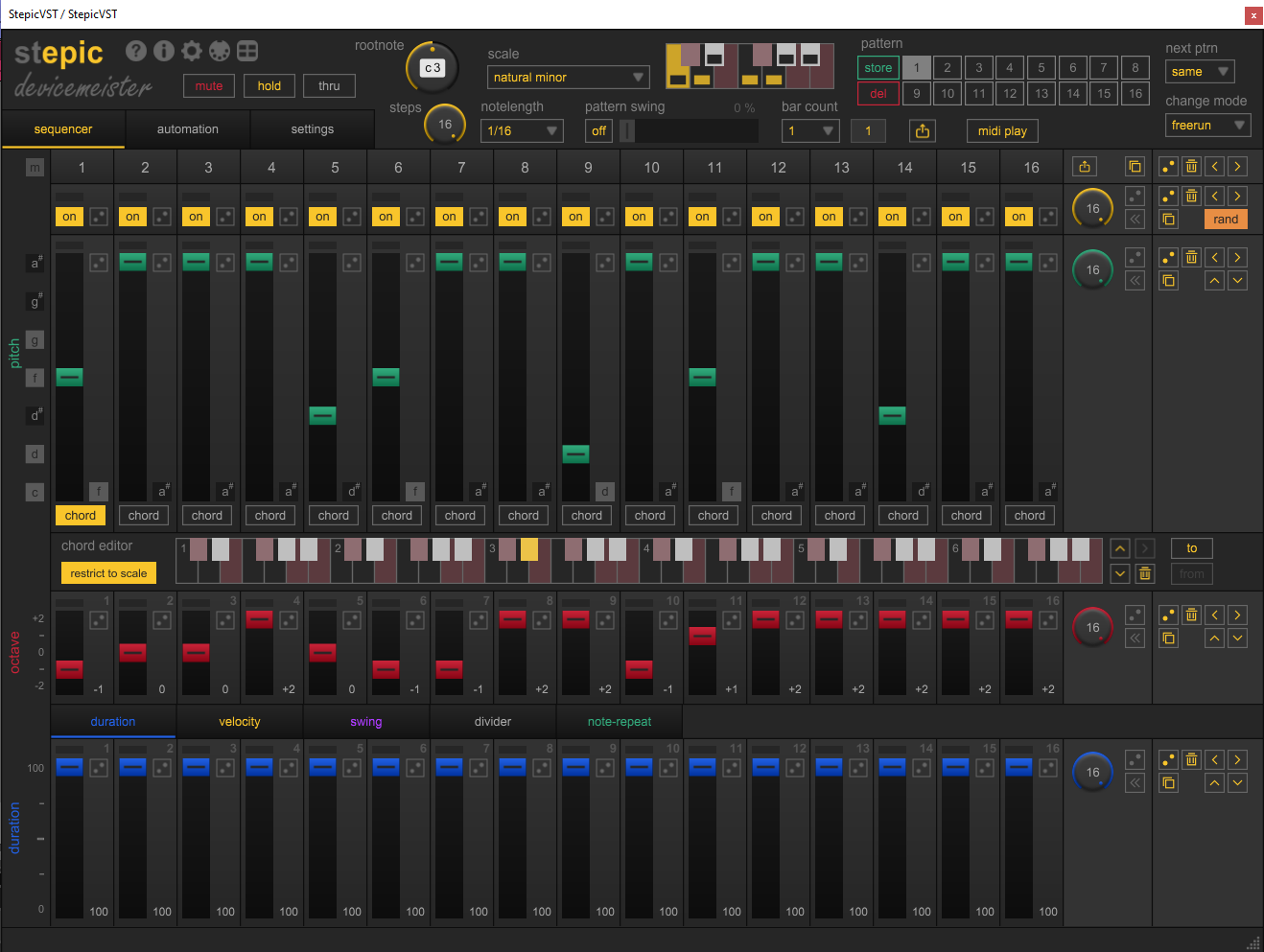The height and width of the screenshot is (952, 1264).
Task: Click the trash icon in chord editor
Action: click(x=1144, y=574)
